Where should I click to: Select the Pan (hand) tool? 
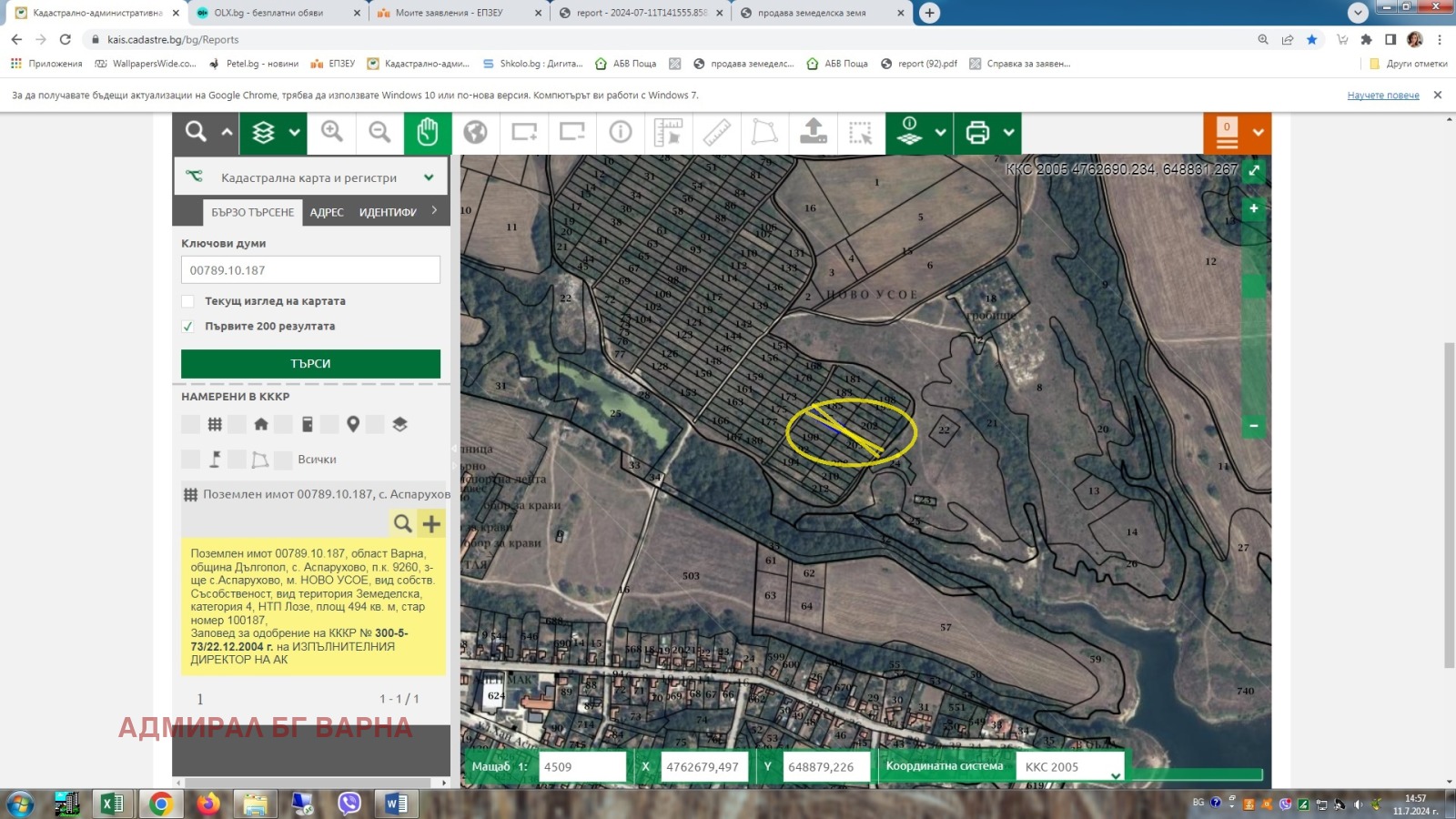(428, 132)
